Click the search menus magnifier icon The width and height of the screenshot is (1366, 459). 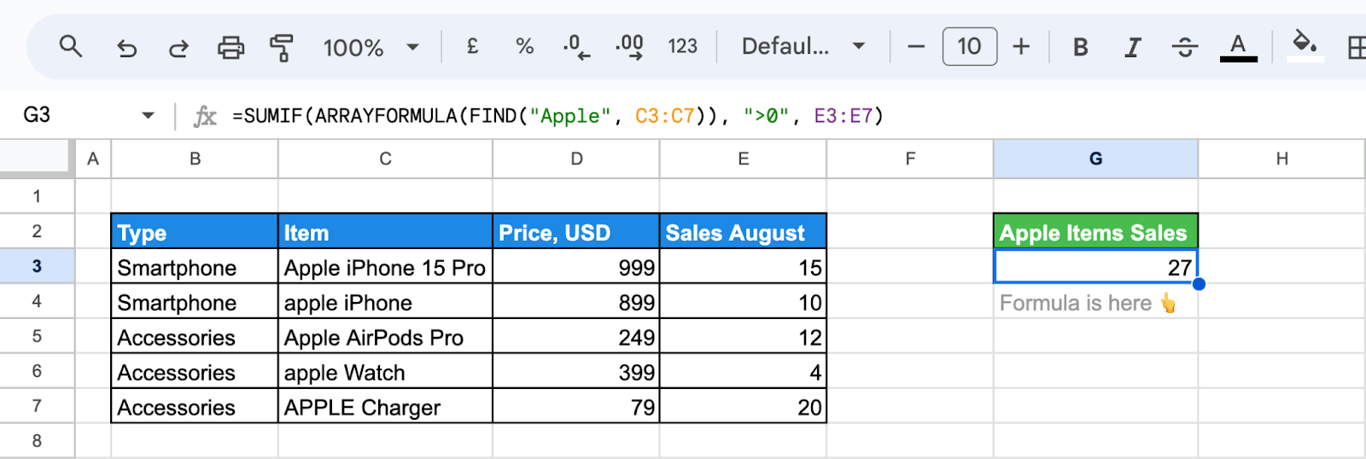point(70,46)
